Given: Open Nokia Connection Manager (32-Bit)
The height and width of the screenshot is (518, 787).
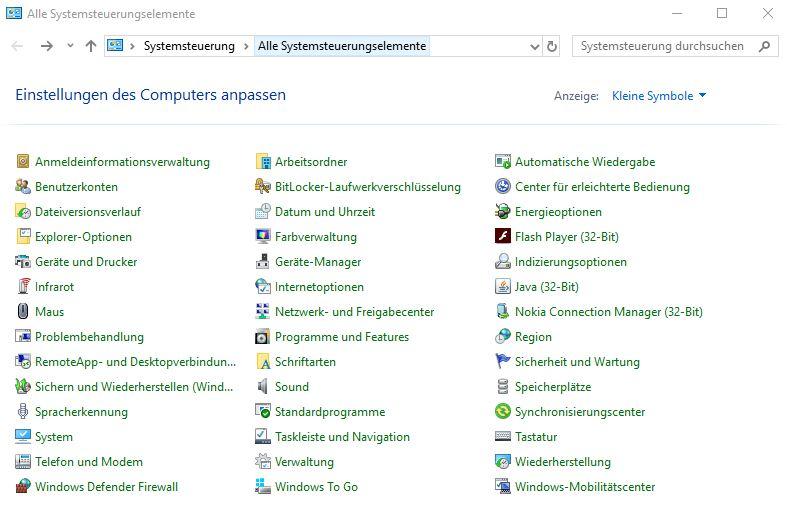Looking at the screenshot, I should (608, 312).
